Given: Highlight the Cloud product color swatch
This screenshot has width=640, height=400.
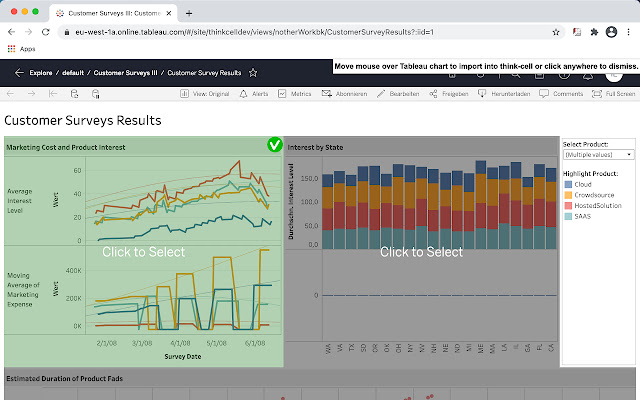Looking at the screenshot, I should point(568,184).
